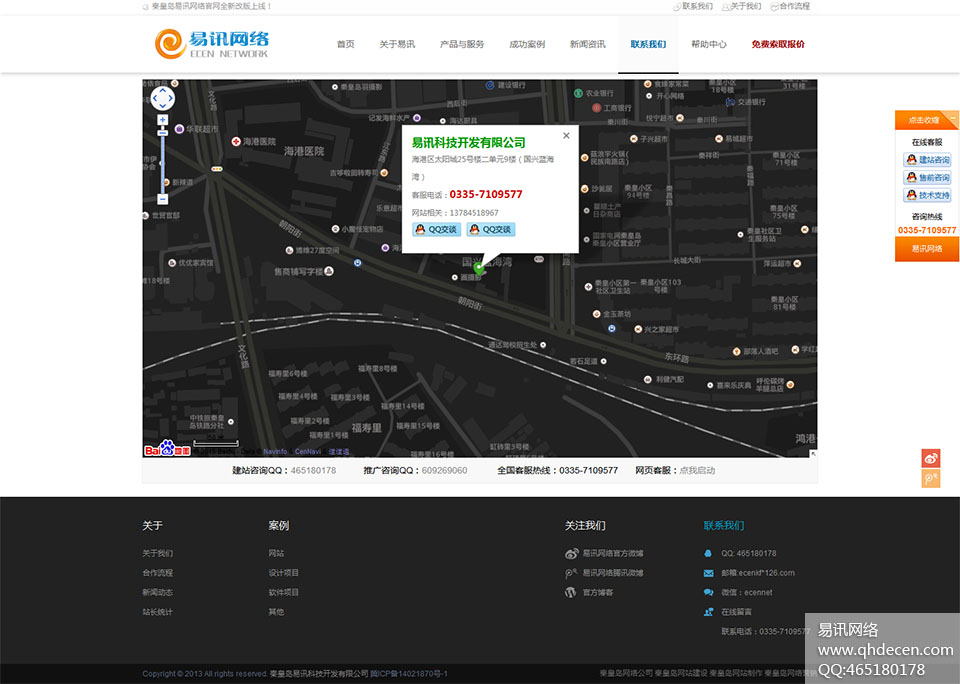Open 设计项目 in the footer
960x684 pixels.
(x=283, y=573)
